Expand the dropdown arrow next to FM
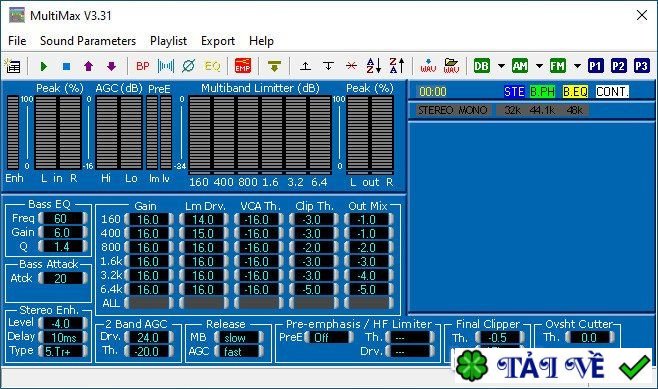The height and width of the screenshot is (389, 658). pyautogui.click(x=577, y=66)
